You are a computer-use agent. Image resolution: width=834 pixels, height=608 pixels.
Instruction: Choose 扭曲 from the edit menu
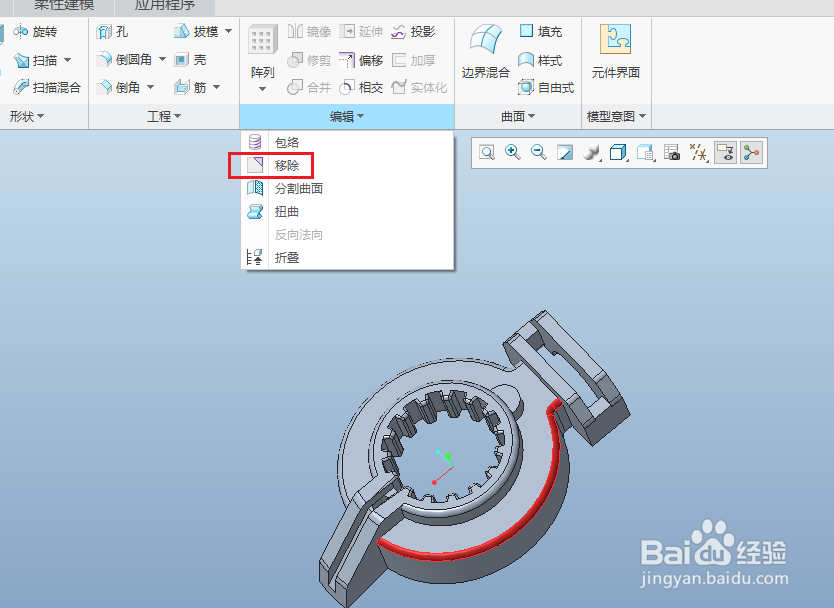pos(347,212)
